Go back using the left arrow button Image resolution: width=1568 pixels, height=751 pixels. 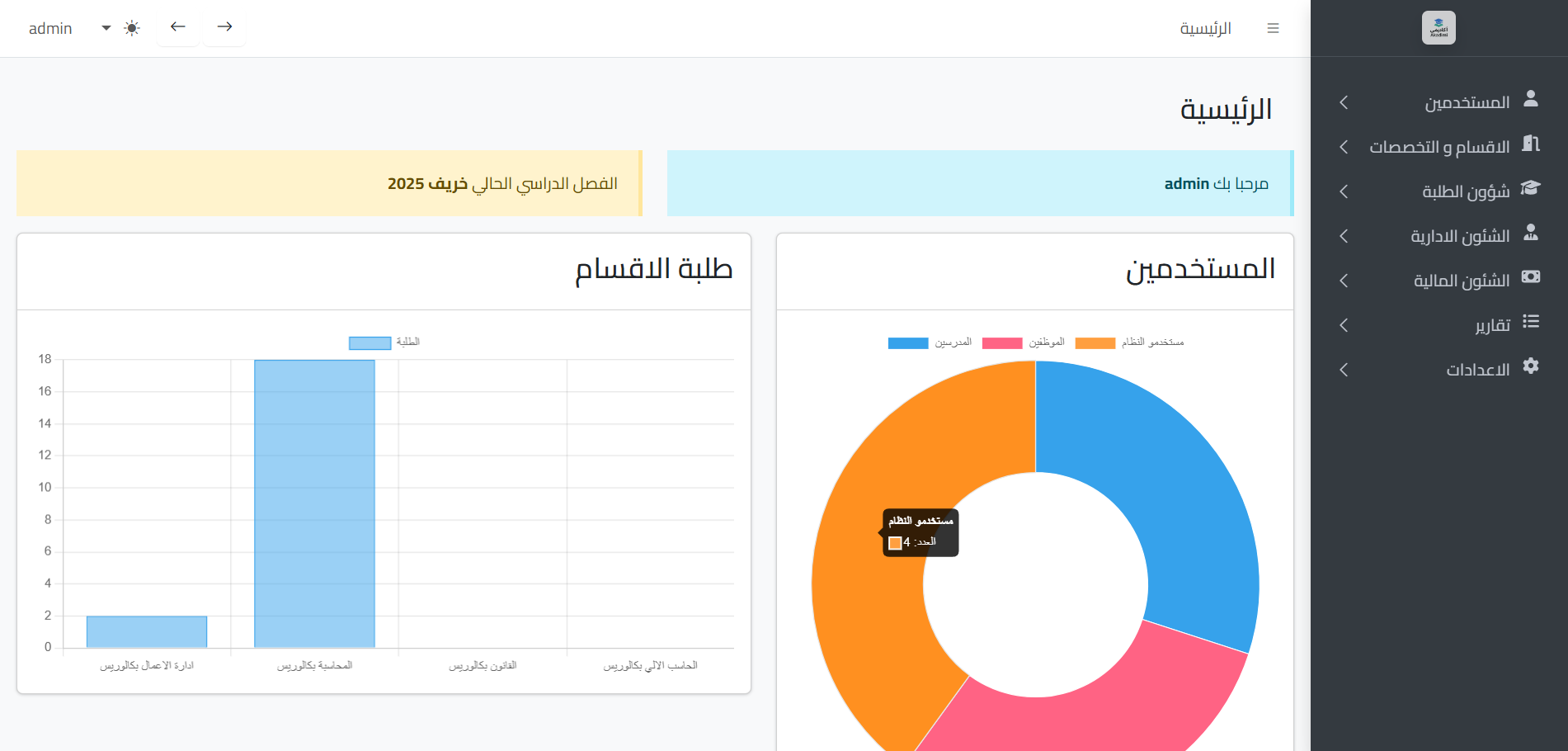point(178,27)
